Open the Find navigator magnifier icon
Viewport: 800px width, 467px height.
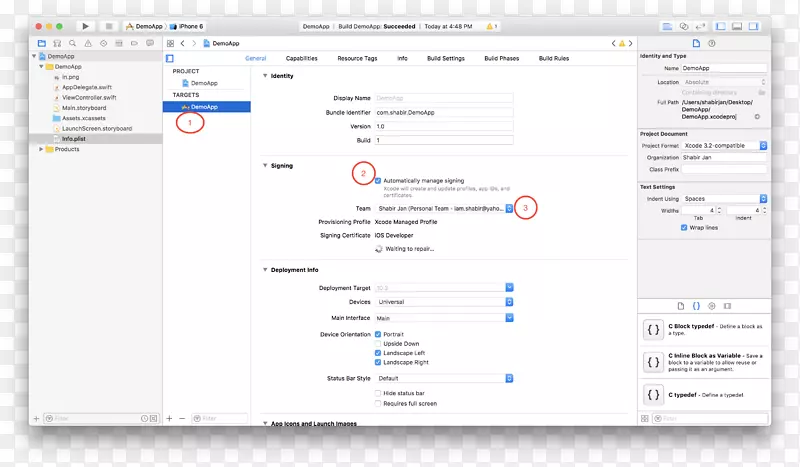(x=72, y=43)
